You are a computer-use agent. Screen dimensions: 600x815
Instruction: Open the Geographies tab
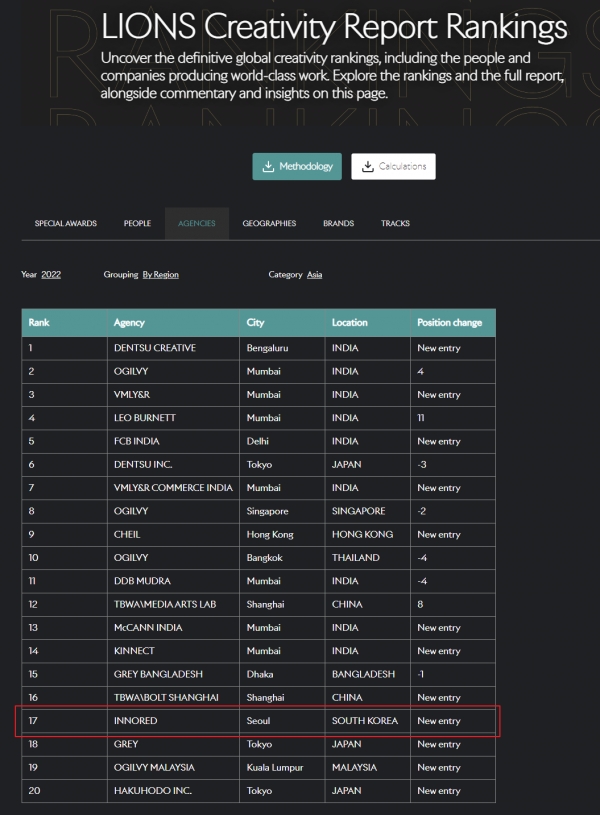269,224
